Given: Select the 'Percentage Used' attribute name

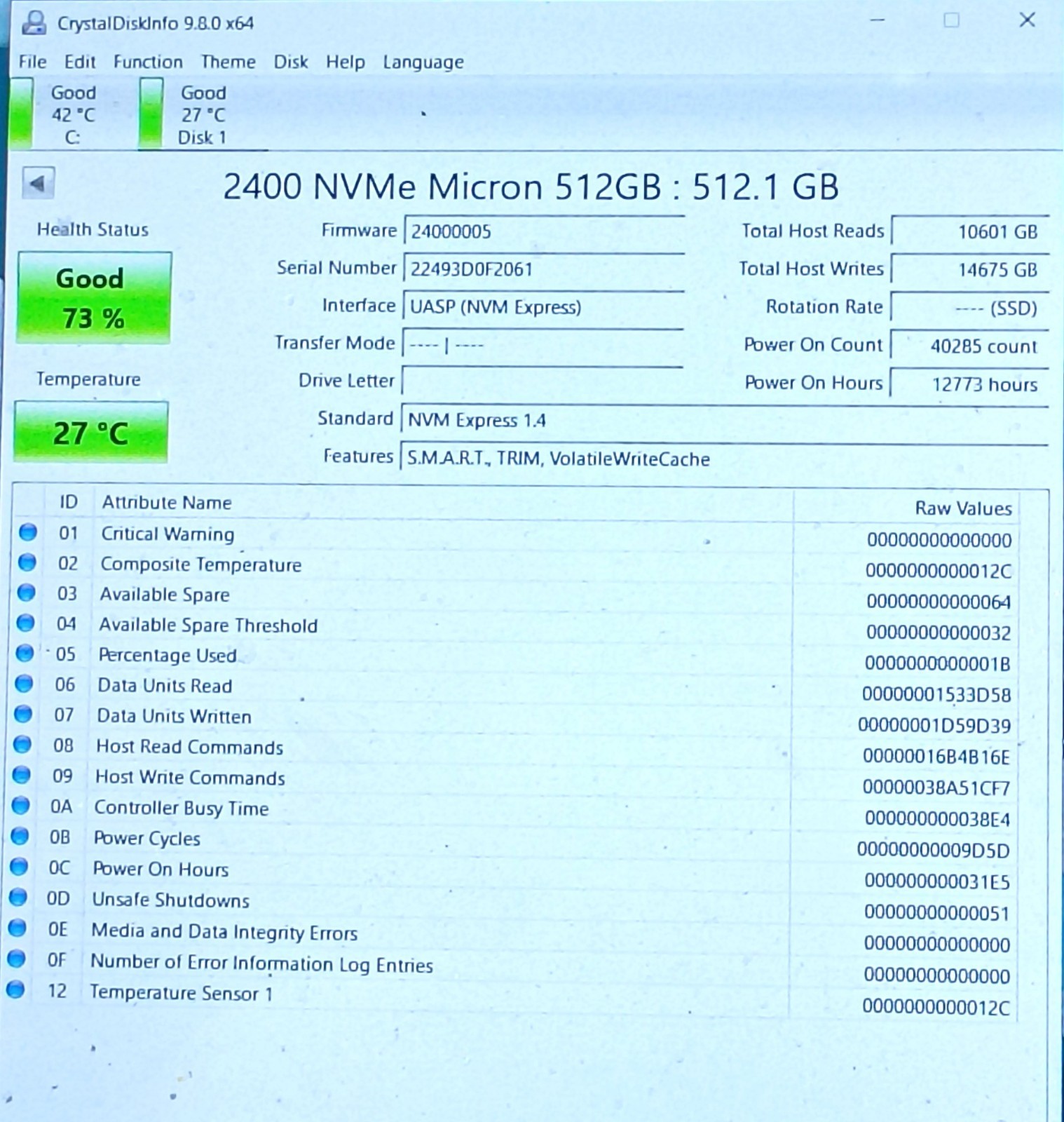Looking at the screenshot, I should coord(167,655).
